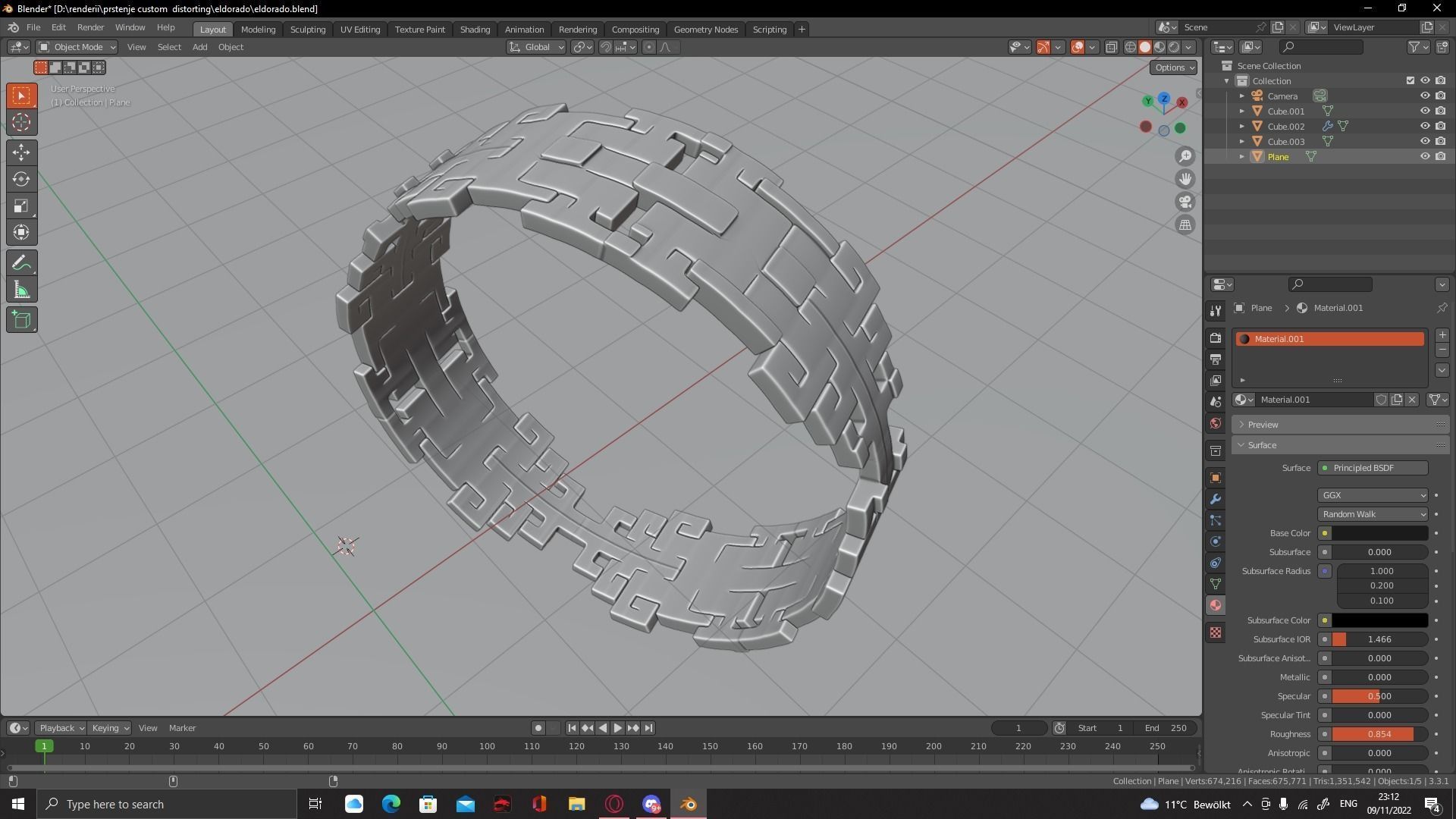The image size is (1456, 819).
Task: Pick the Measure ruler tool
Action: 21,290
